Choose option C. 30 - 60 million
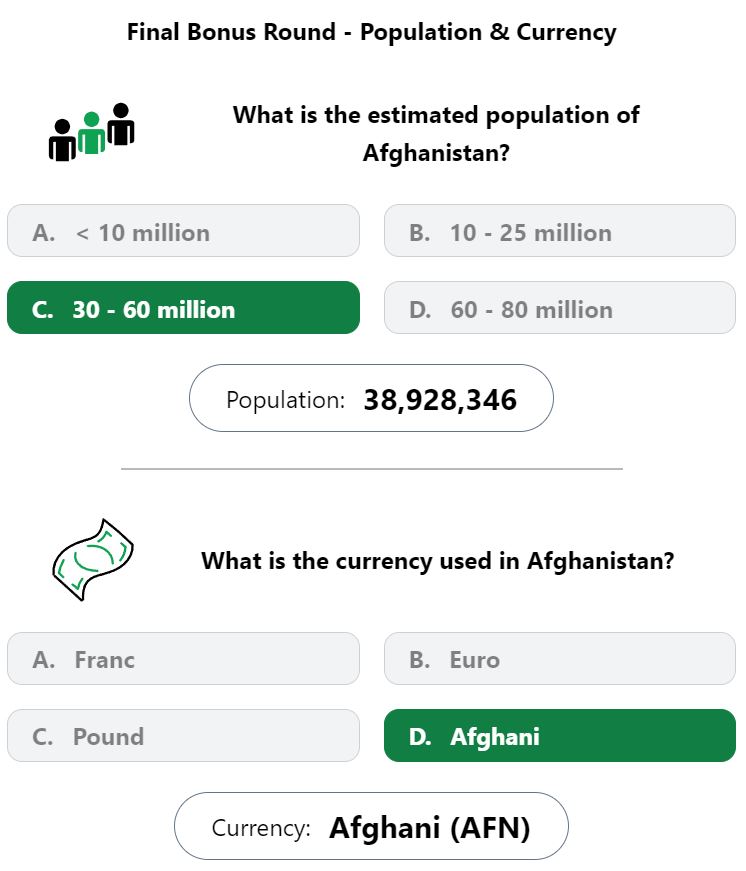The width and height of the screenshot is (746, 871). coord(183,308)
